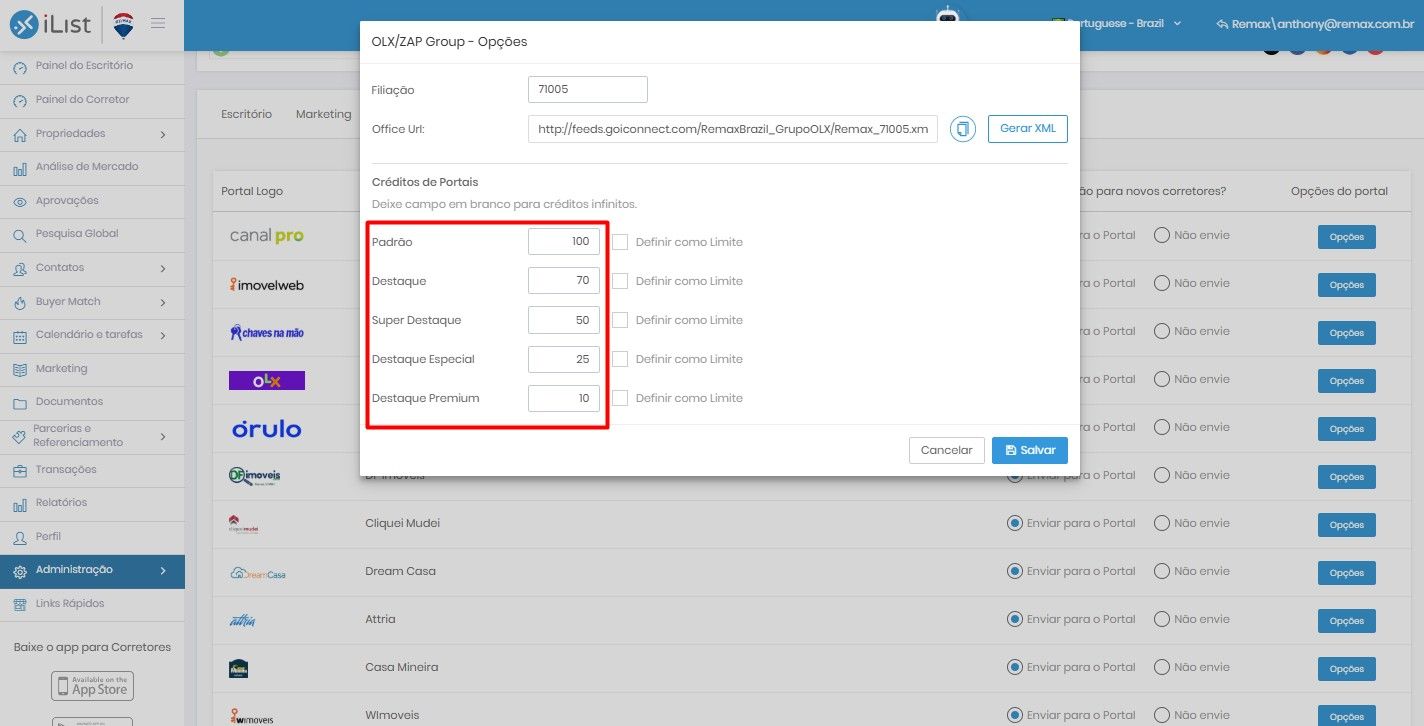The width and height of the screenshot is (1424, 726).
Task: Click the Aprovações eye icon
Action: tap(20, 201)
